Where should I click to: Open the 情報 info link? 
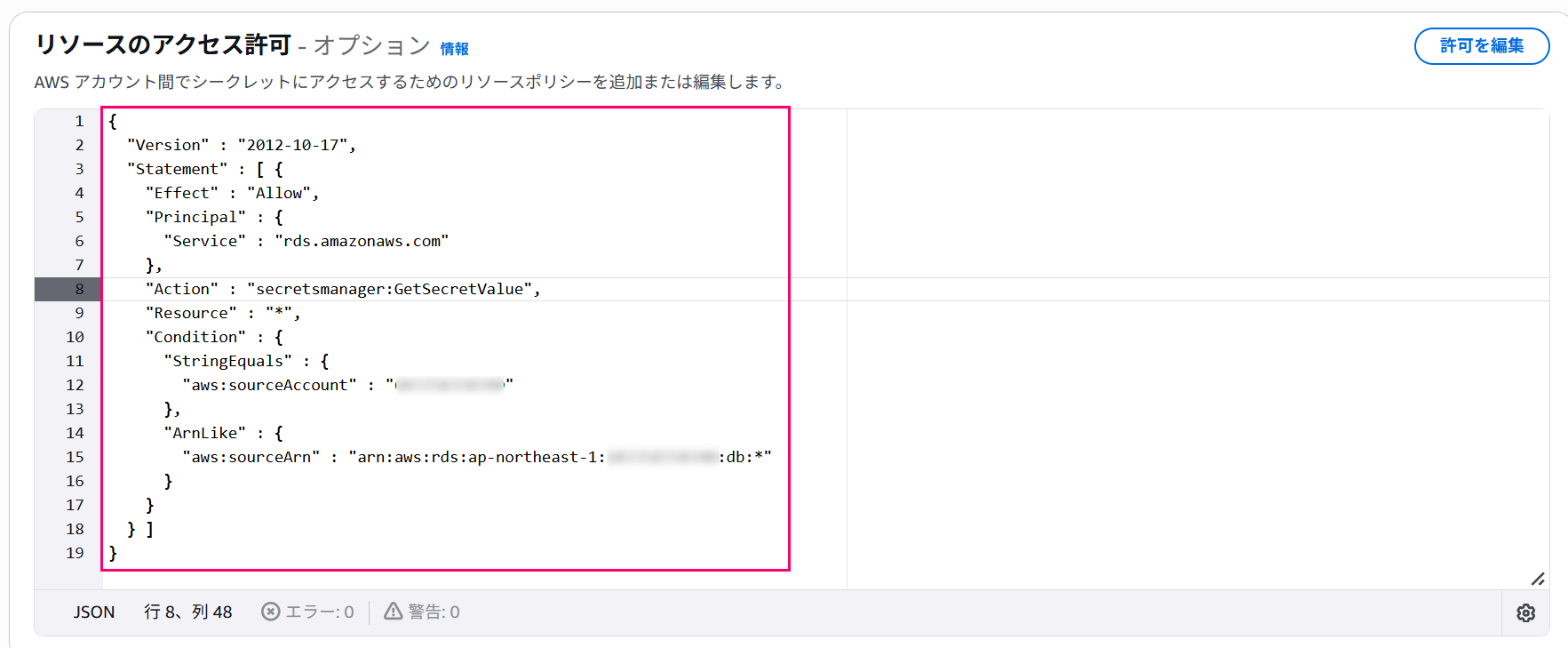454,49
